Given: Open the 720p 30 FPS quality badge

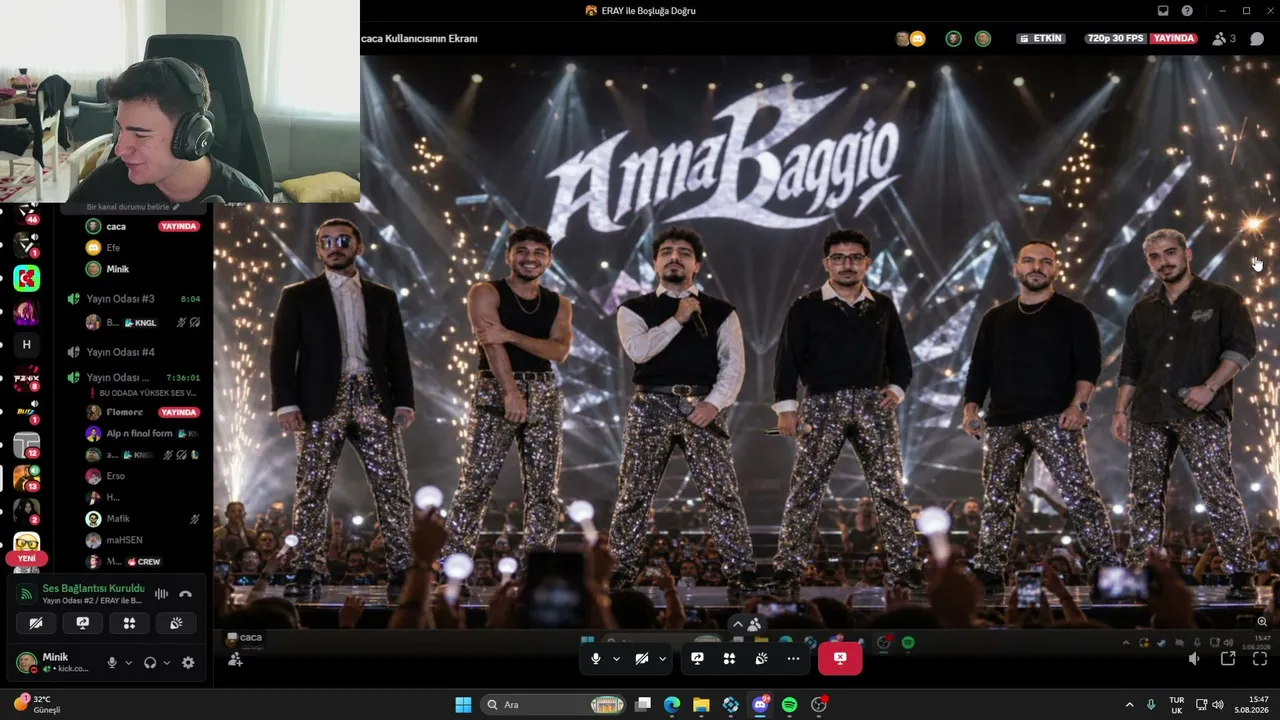Looking at the screenshot, I should click(1115, 39).
